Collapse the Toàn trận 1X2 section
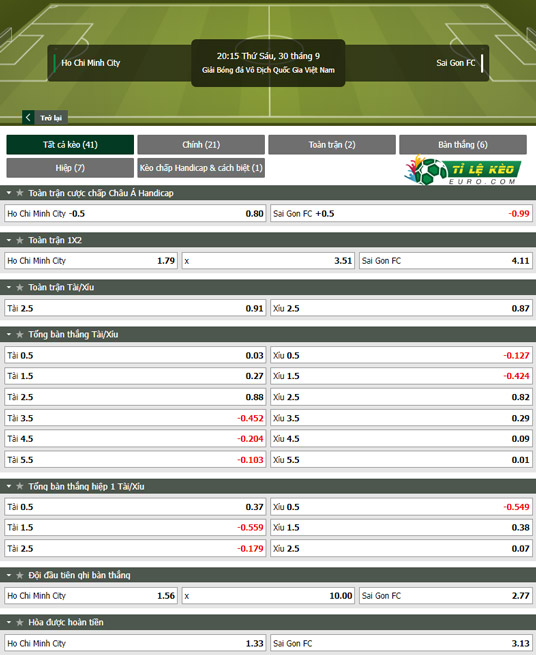The image size is (536, 655). pyautogui.click(x=9, y=240)
